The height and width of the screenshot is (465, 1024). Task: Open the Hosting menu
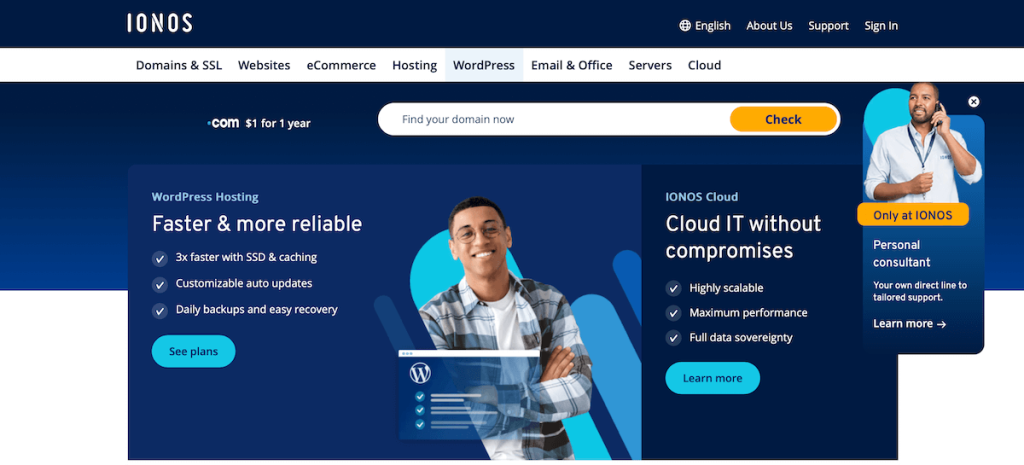click(415, 65)
